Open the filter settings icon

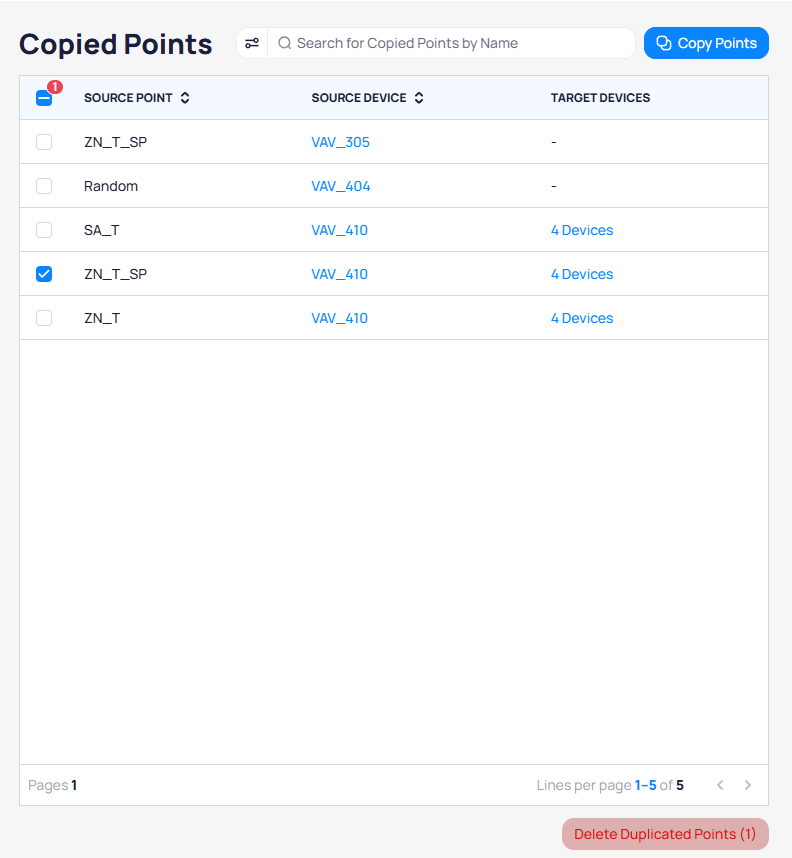pos(252,43)
